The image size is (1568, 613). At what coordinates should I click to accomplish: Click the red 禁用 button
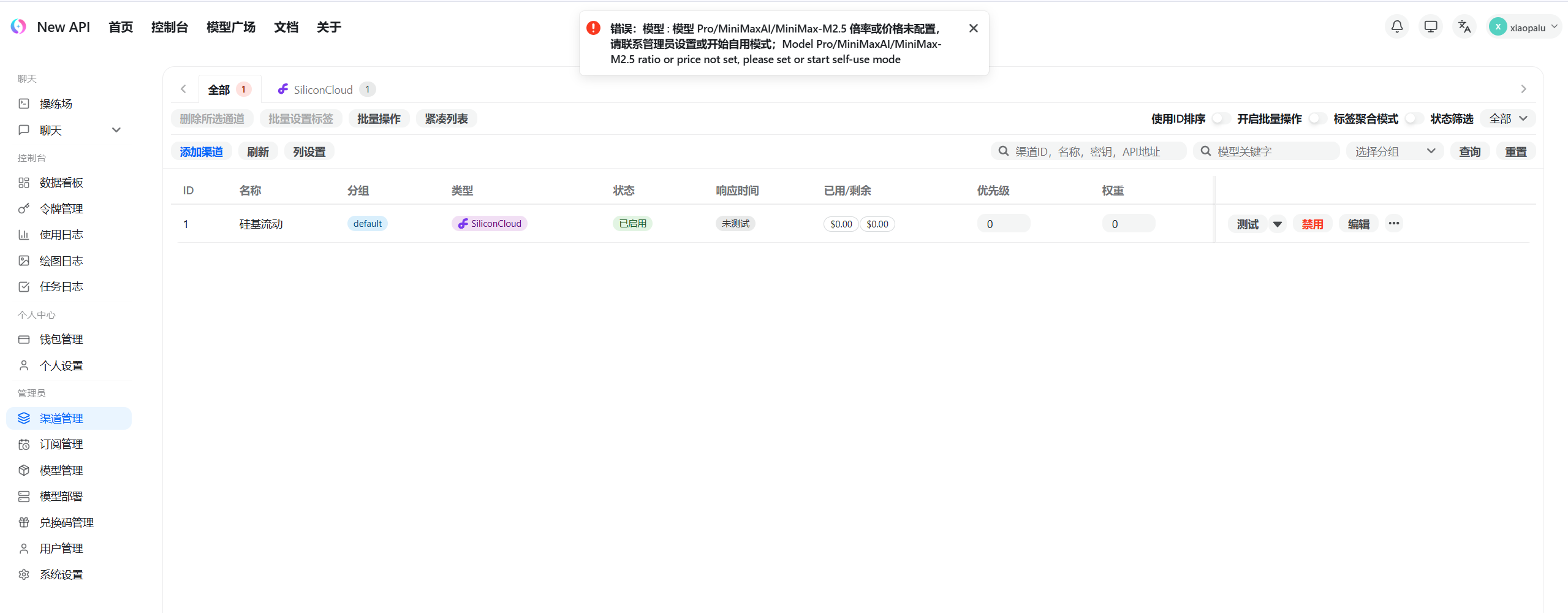click(1312, 224)
